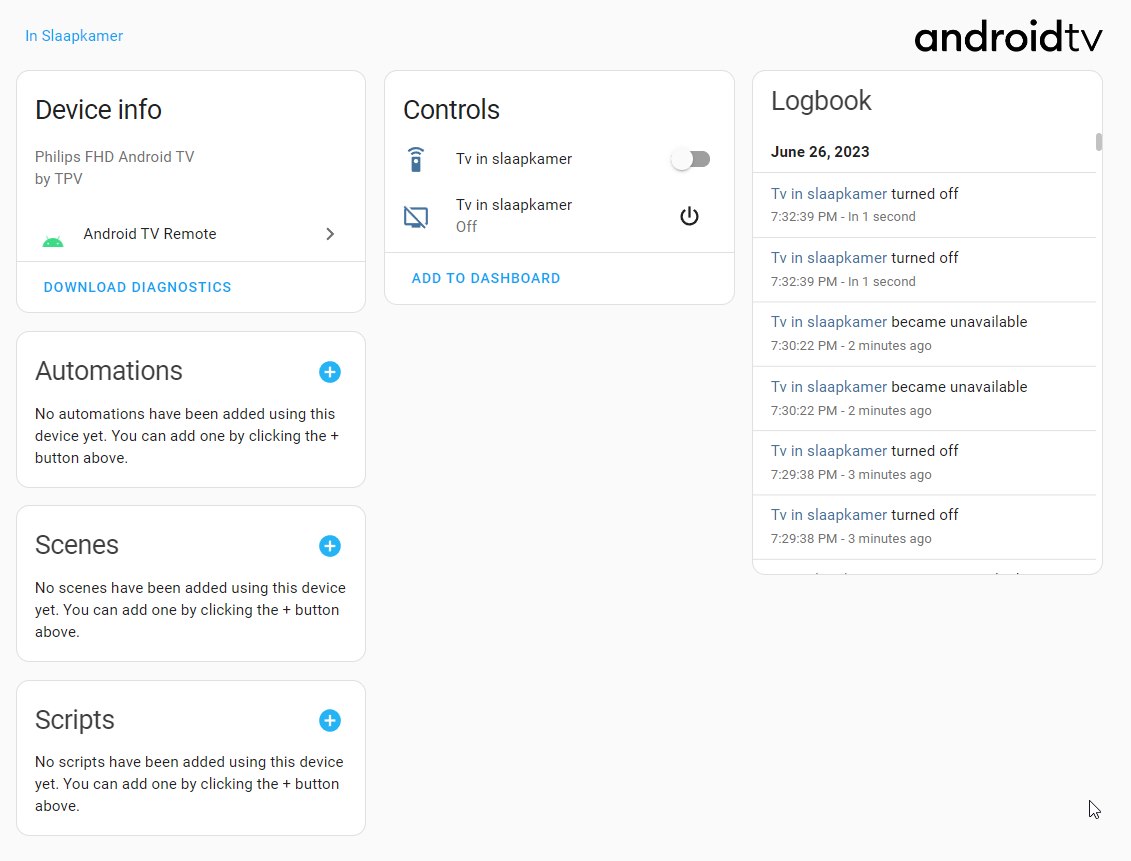Viewport: 1131px width, 861px height.
Task: Click the Tv in slaapkamer row in Controls
Action: (x=514, y=158)
